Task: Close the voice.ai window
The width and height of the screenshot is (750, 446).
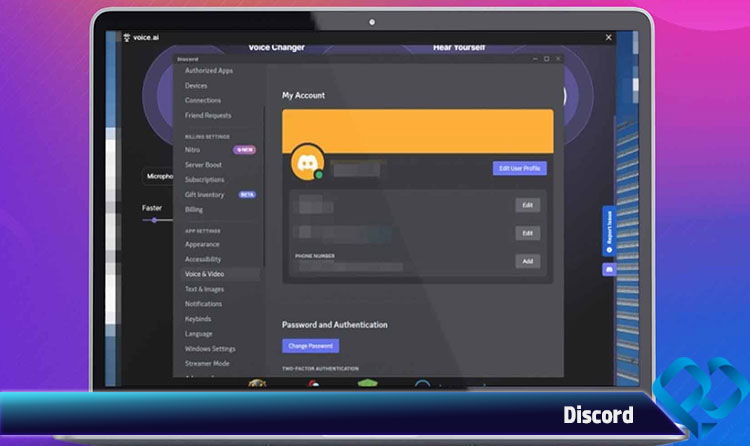Action: pyautogui.click(x=608, y=37)
